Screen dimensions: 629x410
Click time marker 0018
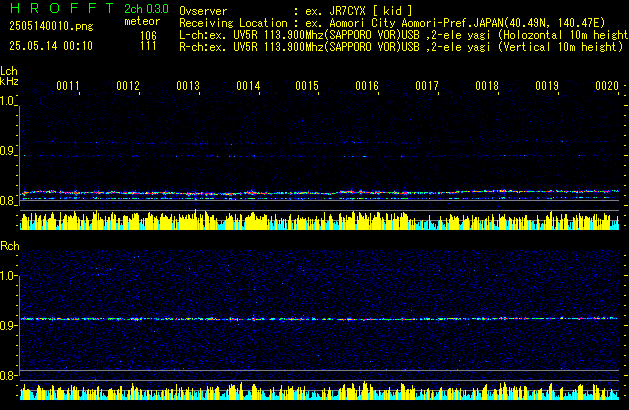pos(487,86)
